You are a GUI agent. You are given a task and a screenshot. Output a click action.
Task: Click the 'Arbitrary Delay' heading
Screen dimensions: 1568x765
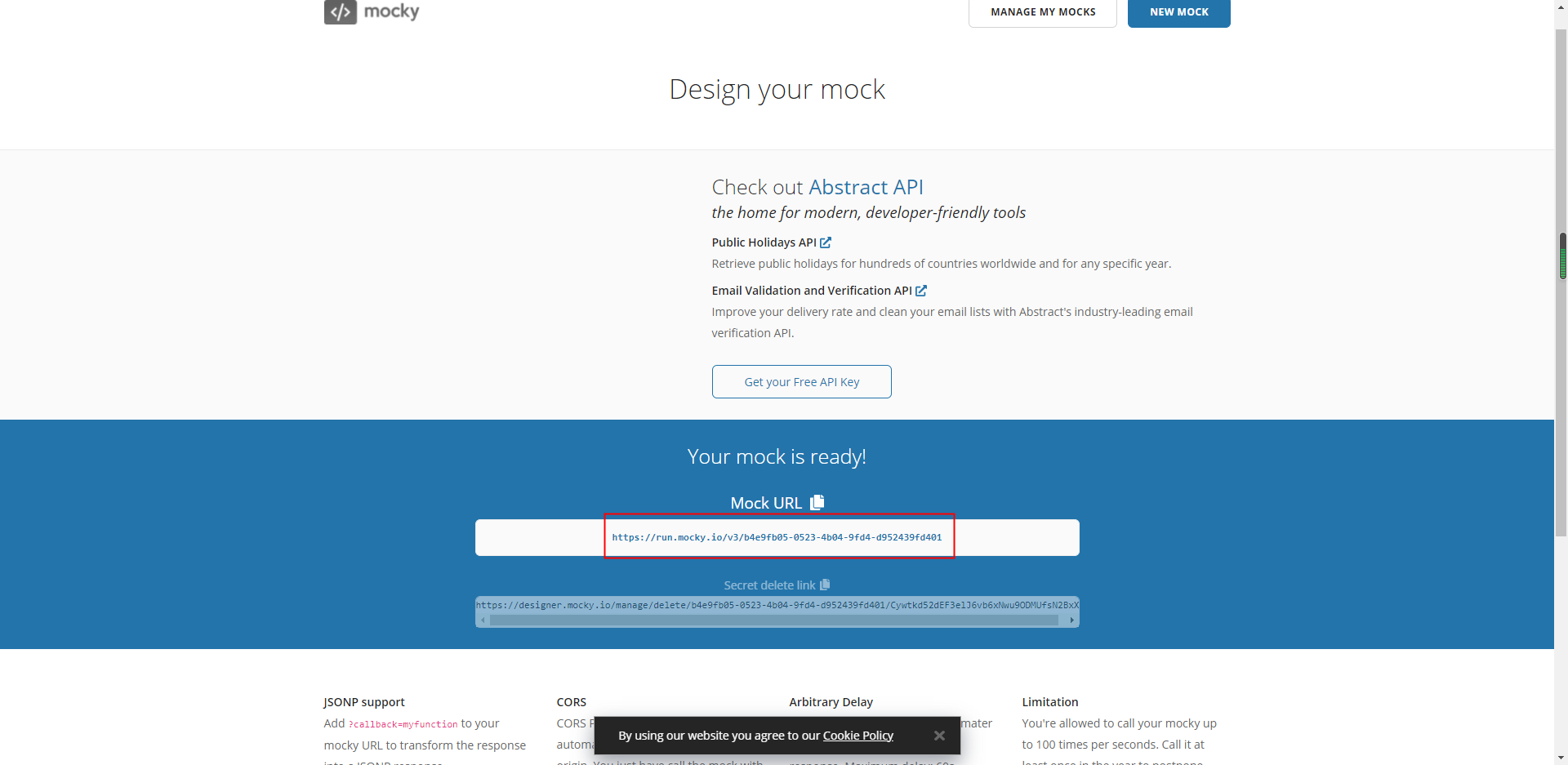pyautogui.click(x=831, y=702)
